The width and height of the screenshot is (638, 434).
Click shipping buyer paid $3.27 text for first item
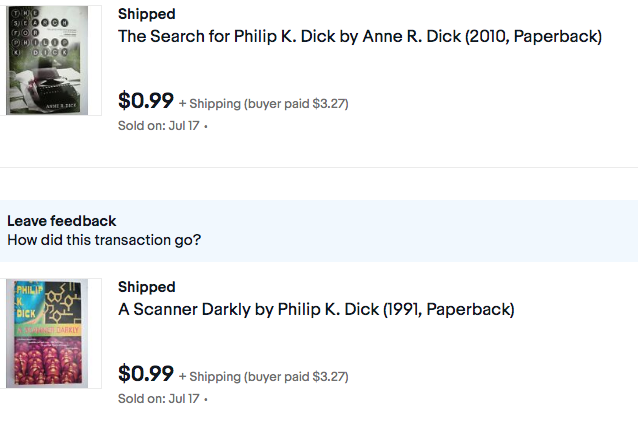[264, 104]
